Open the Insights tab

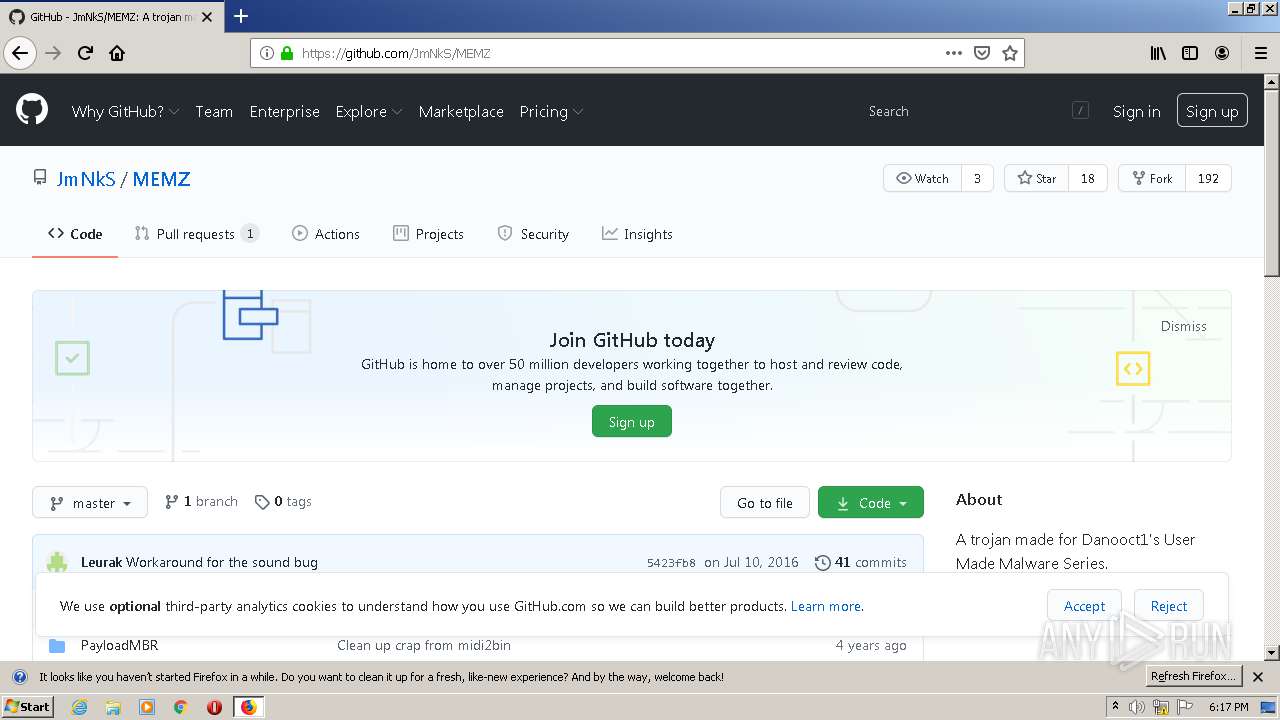tap(637, 234)
